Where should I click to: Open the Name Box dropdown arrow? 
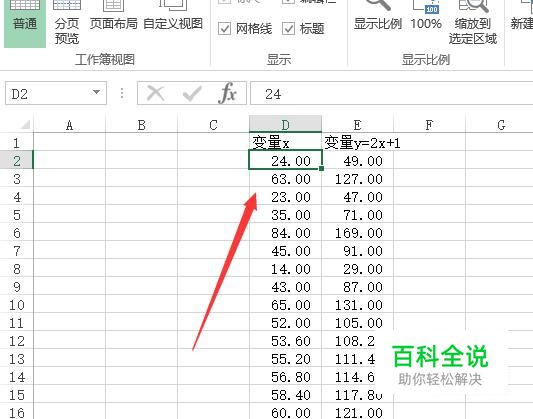[97, 92]
